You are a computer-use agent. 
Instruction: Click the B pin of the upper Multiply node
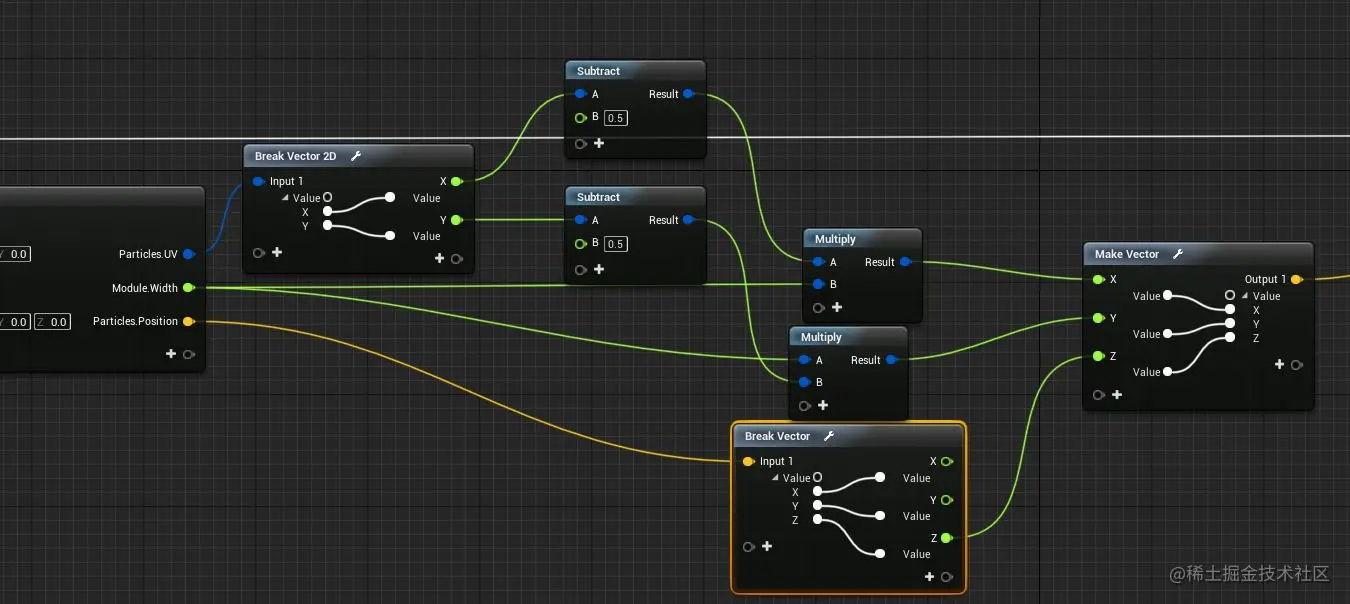click(818, 284)
